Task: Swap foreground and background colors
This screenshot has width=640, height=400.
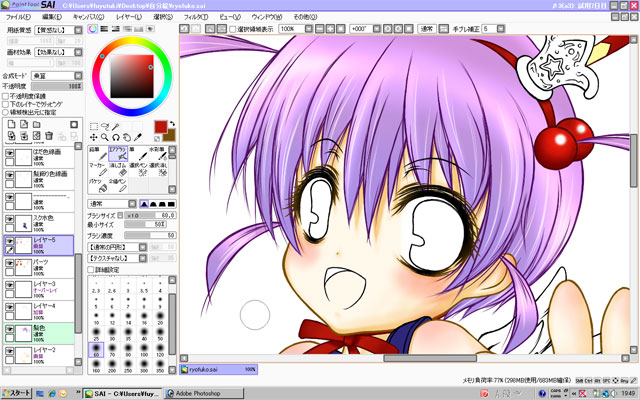Action: 172,123
